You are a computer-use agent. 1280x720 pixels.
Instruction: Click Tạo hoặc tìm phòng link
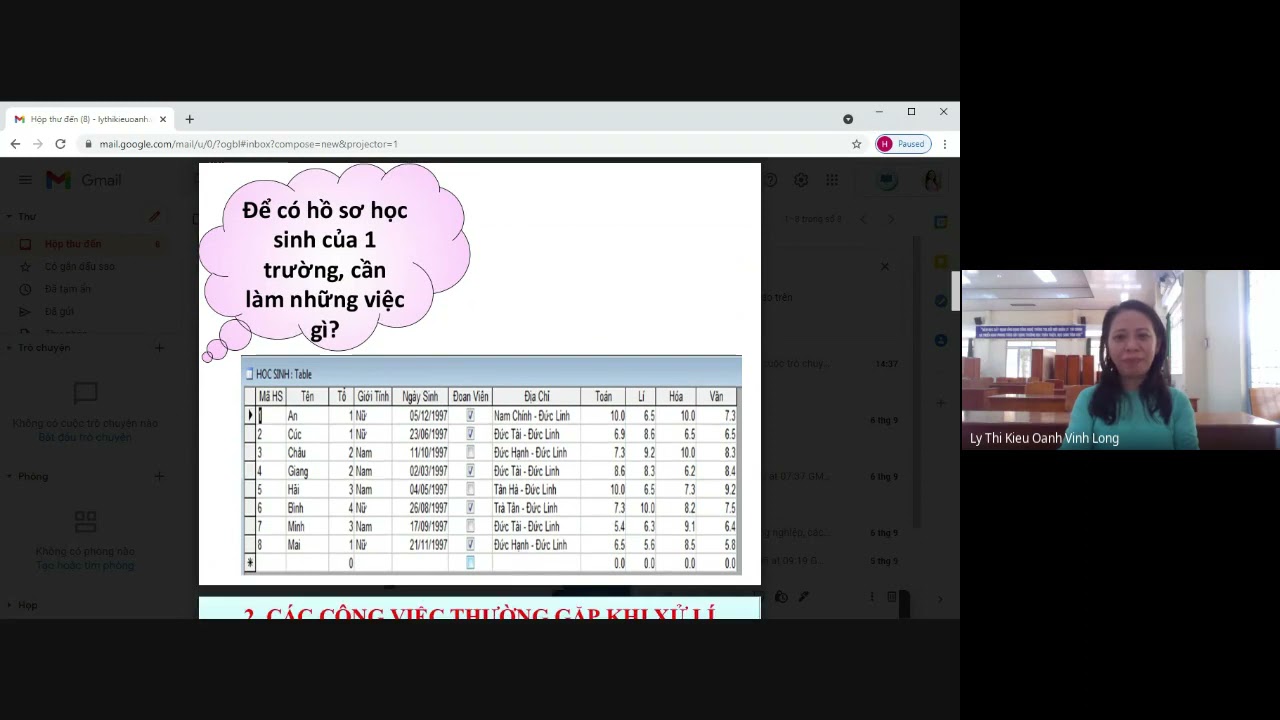coord(85,565)
